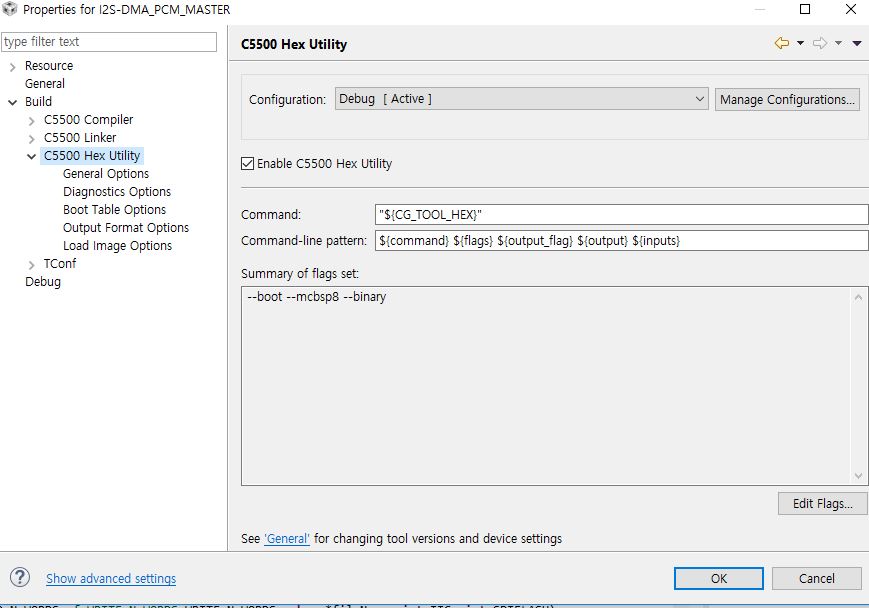Click the Help question mark icon

(18, 578)
